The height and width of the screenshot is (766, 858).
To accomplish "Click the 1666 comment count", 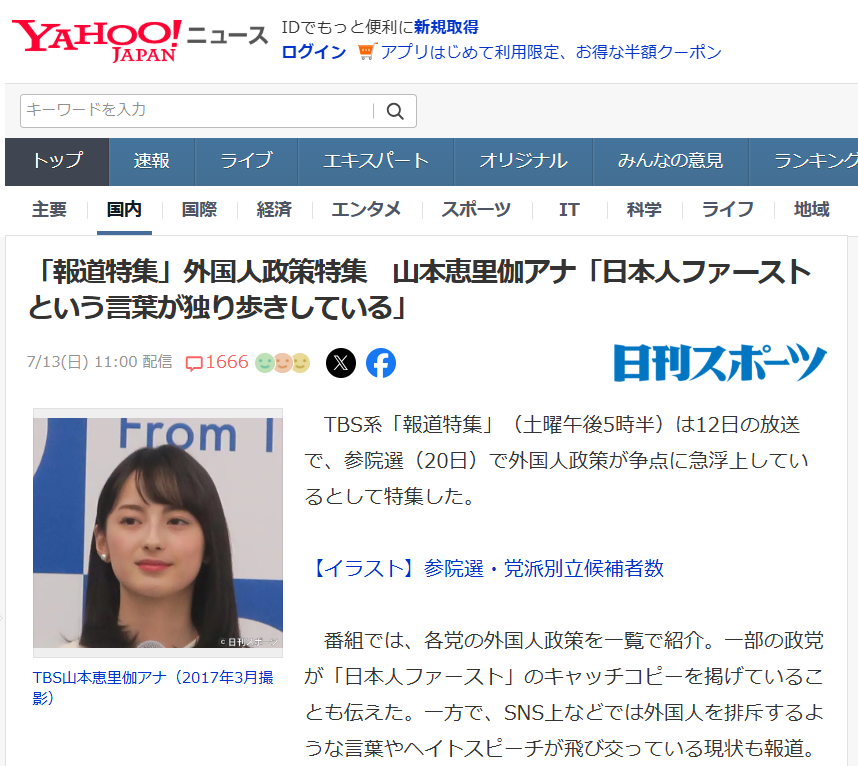I will click(x=227, y=362).
